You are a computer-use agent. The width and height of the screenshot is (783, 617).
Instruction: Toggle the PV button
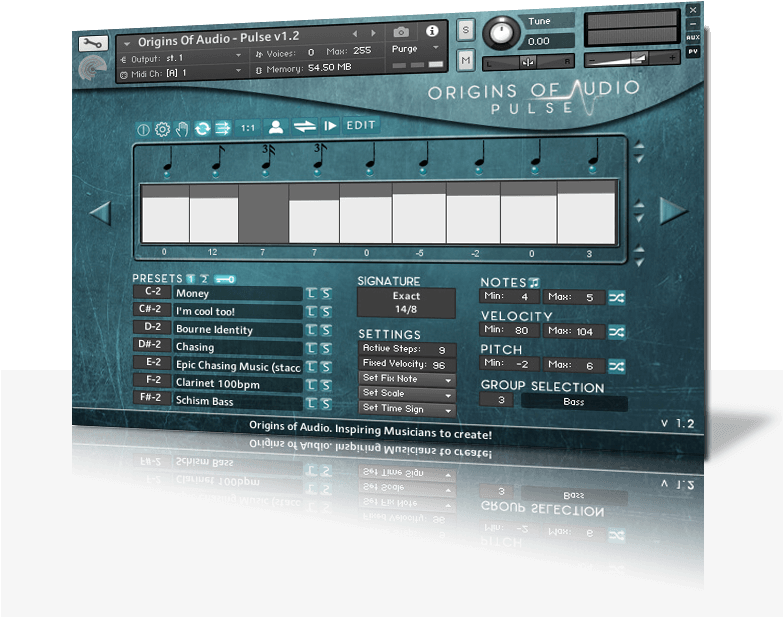(x=693, y=51)
